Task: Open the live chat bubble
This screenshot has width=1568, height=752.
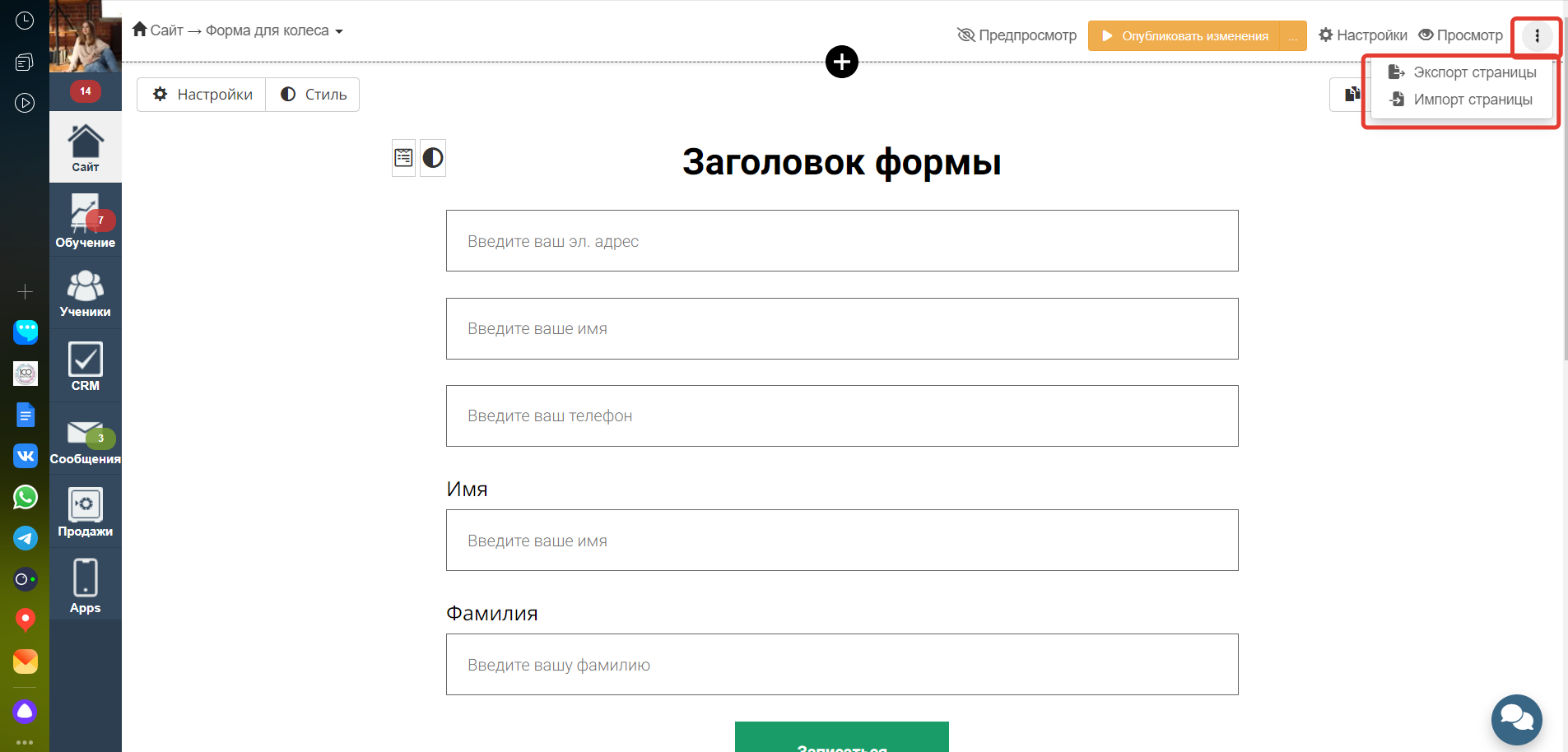Action: click(1516, 719)
